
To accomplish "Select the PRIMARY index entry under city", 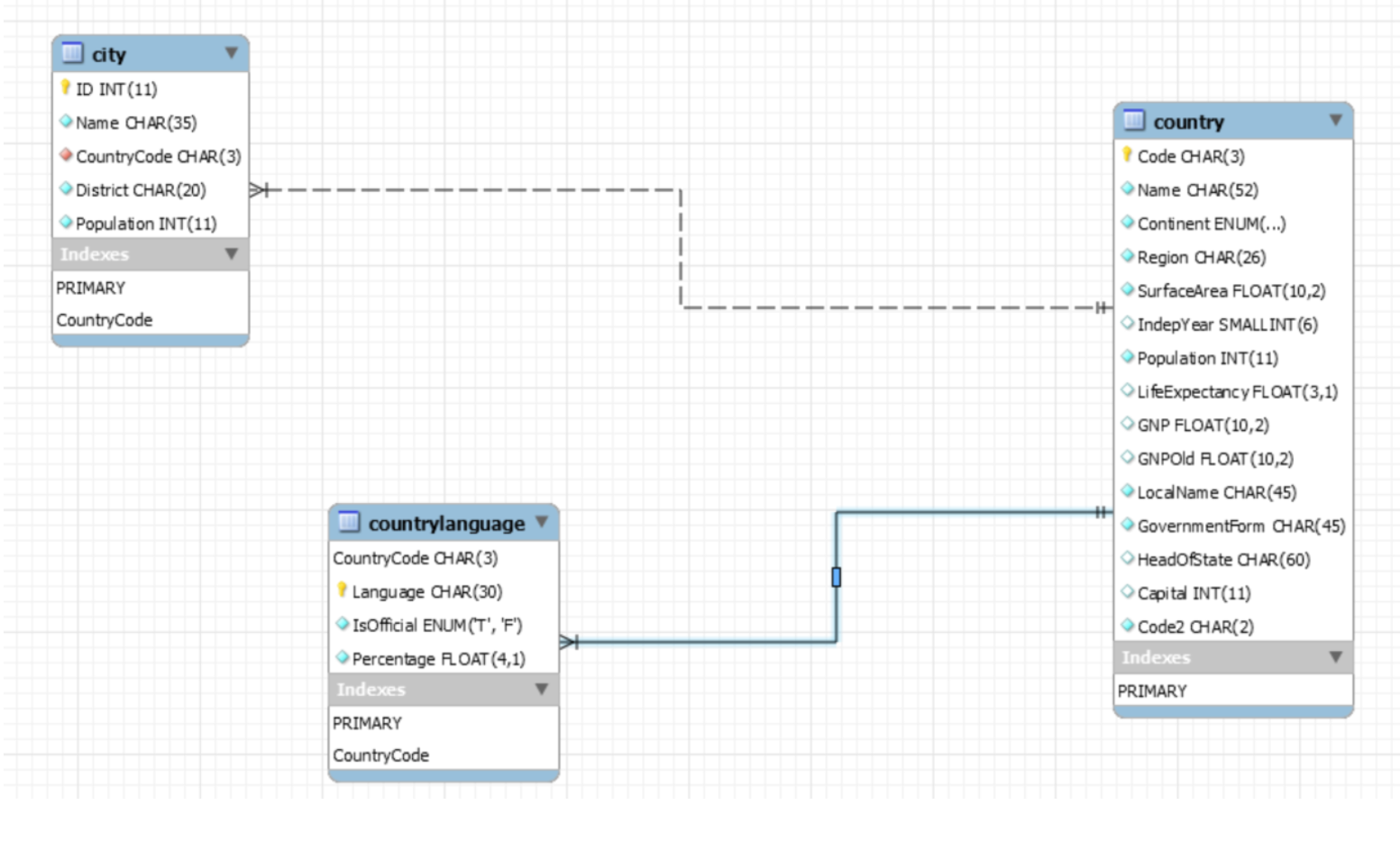I will [91, 288].
